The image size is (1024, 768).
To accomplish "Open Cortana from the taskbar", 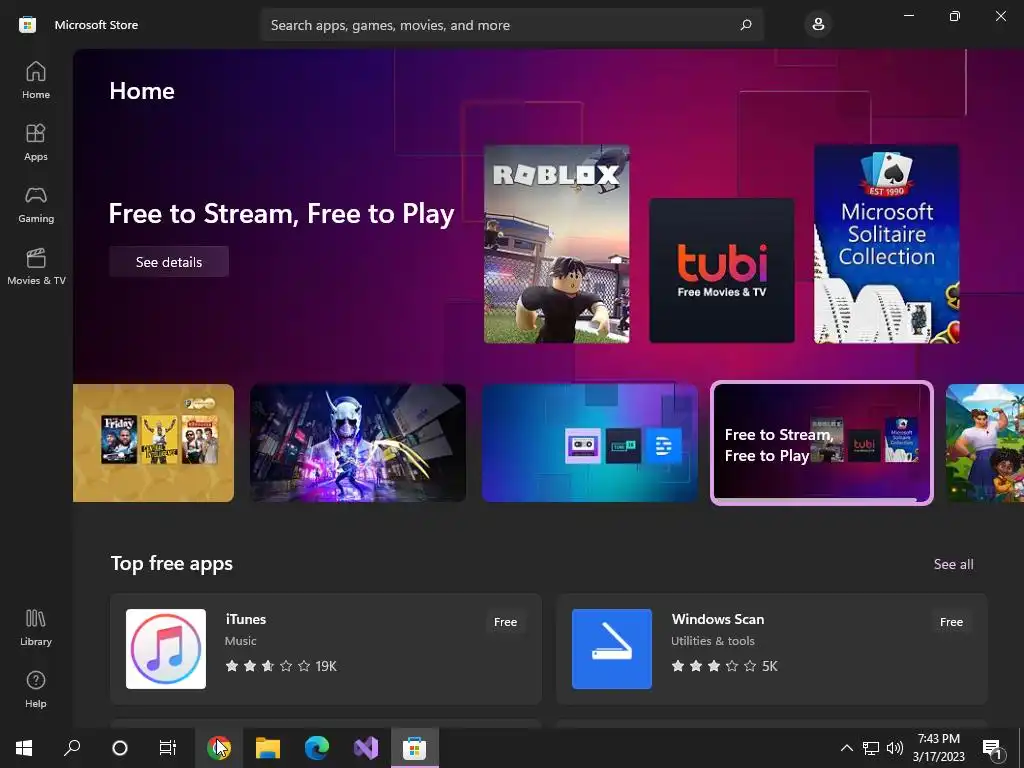I will point(120,748).
